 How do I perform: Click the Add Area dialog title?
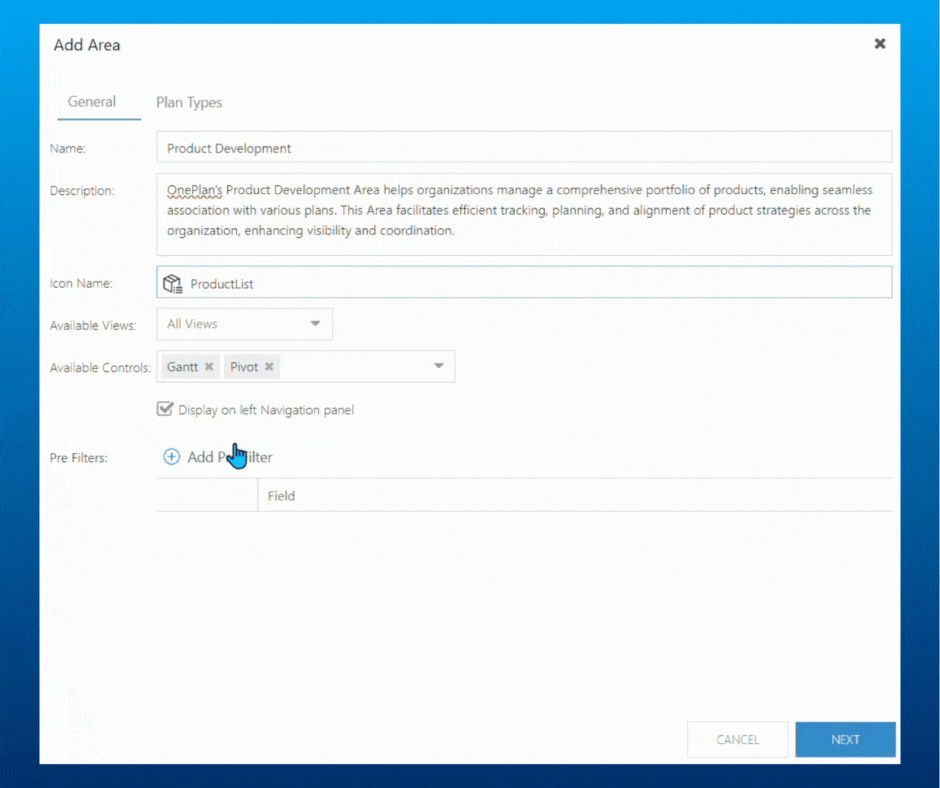87,45
